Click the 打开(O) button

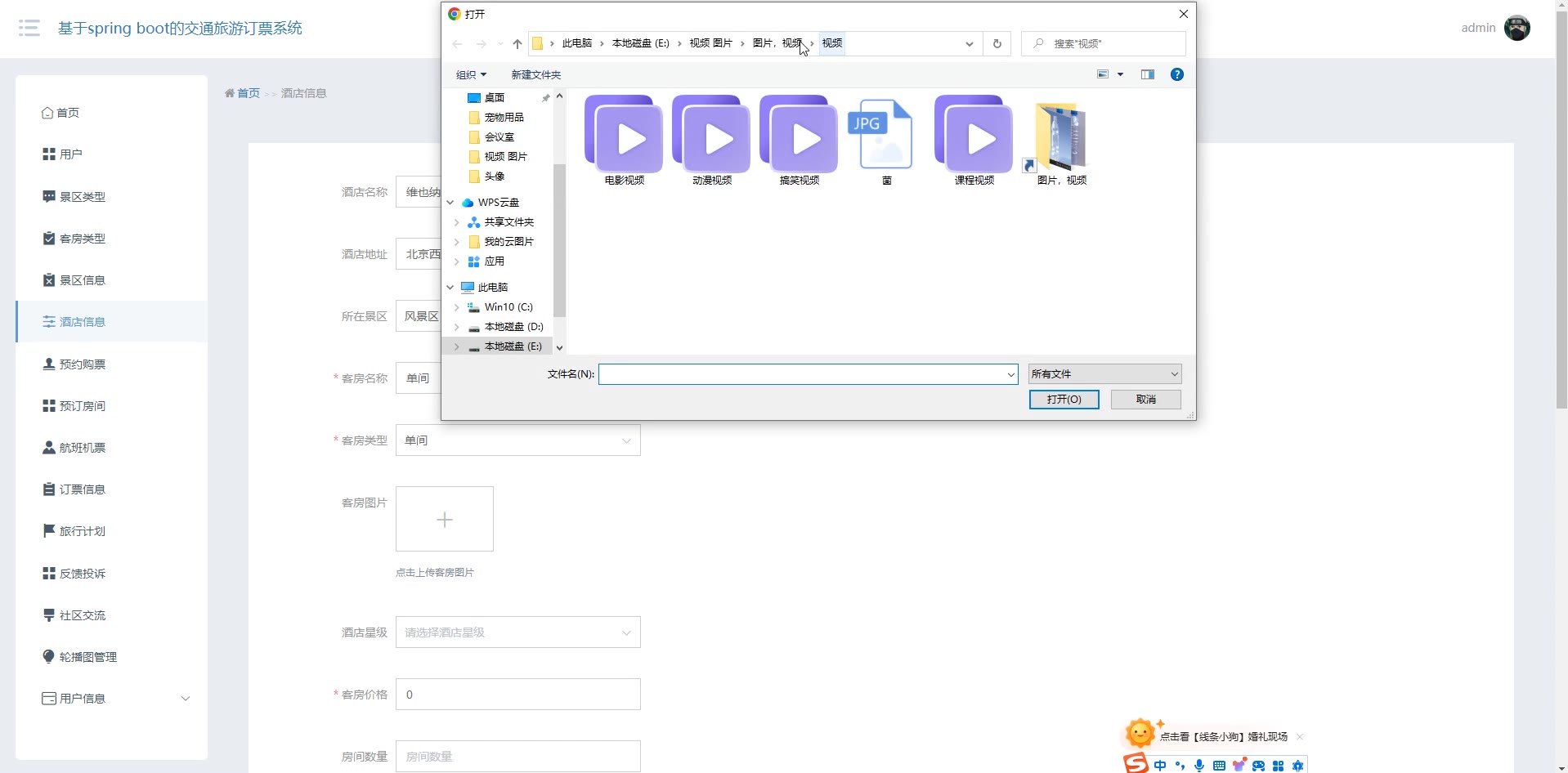click(1064, 400)
